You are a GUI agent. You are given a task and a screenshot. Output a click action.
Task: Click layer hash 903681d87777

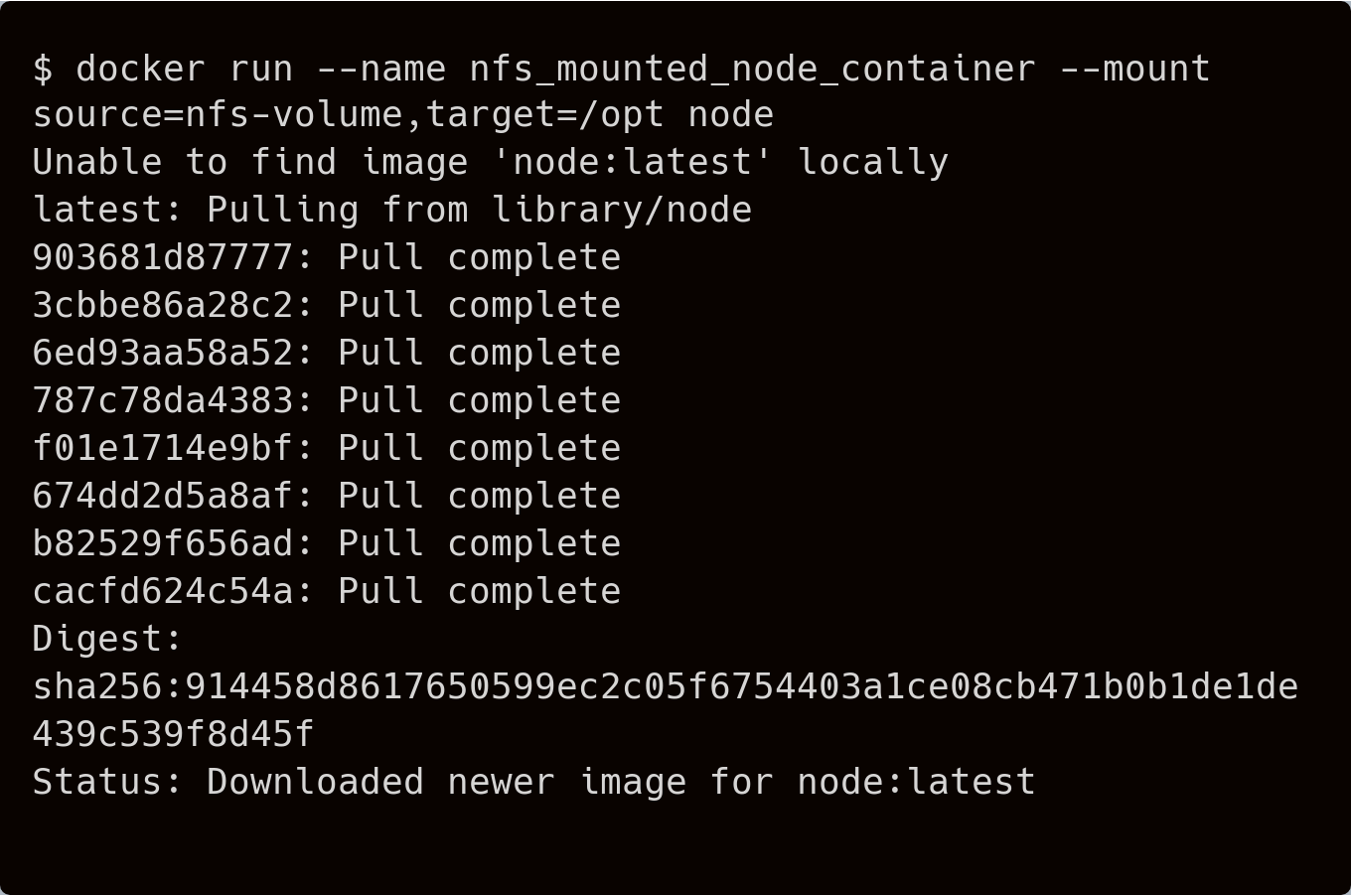[163, 257]
